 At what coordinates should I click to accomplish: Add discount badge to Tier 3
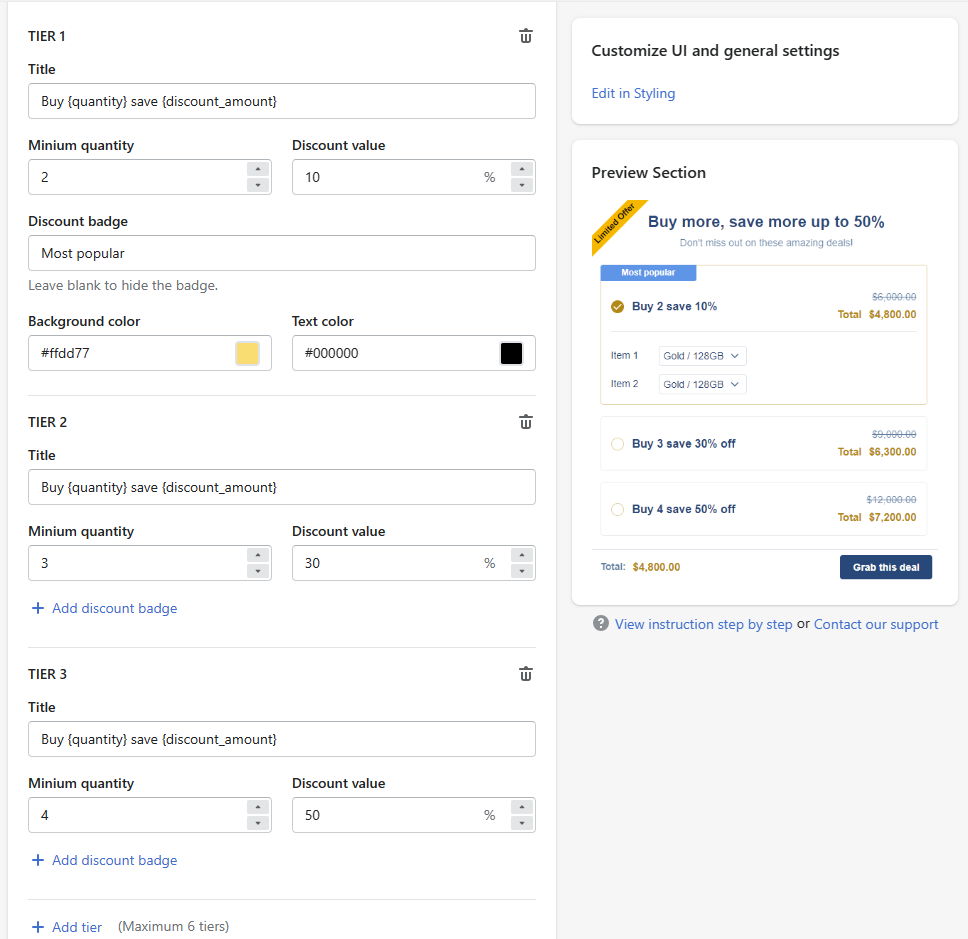[x=104, y=860]
